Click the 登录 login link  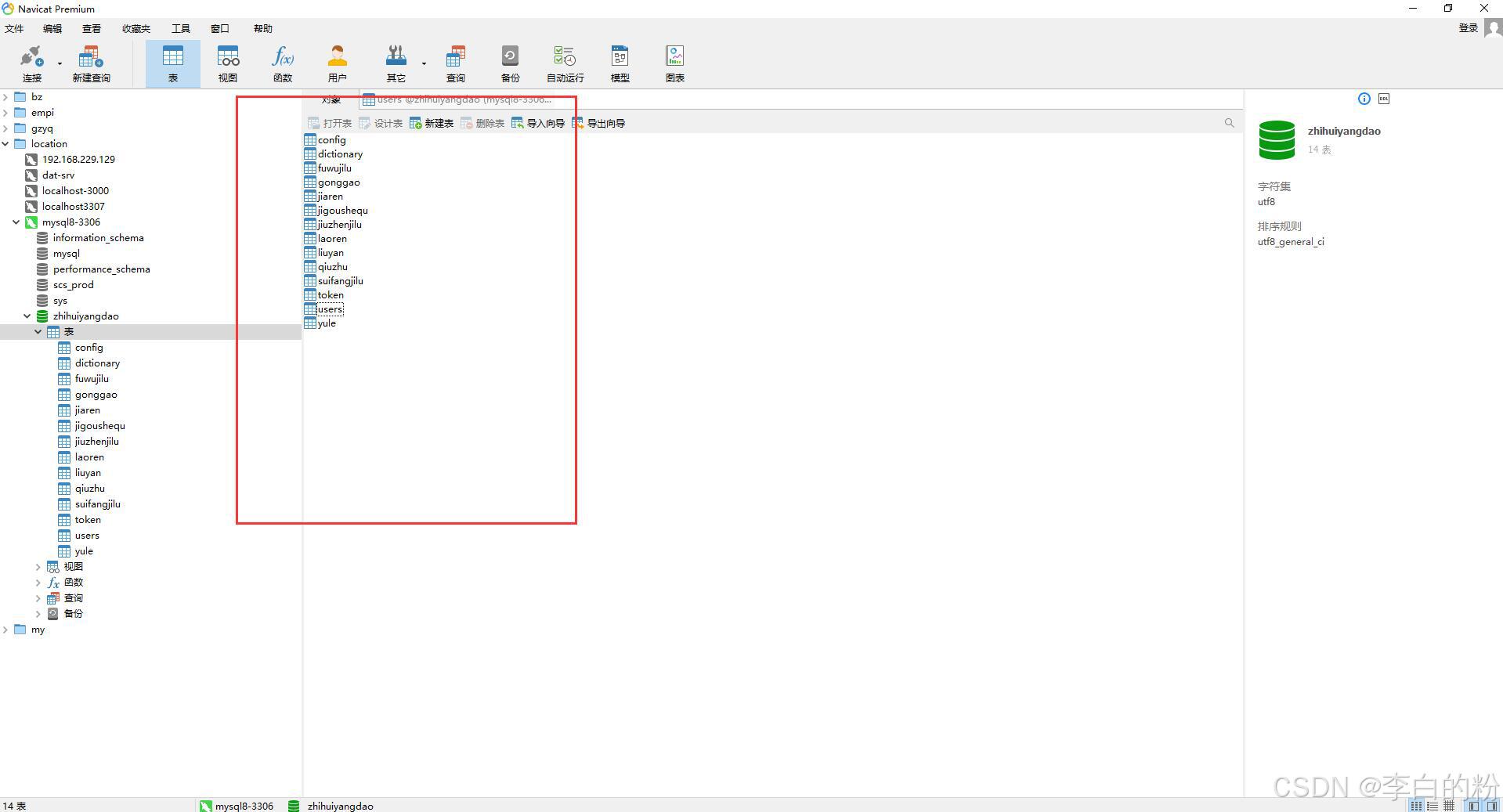click(1468, 28)
